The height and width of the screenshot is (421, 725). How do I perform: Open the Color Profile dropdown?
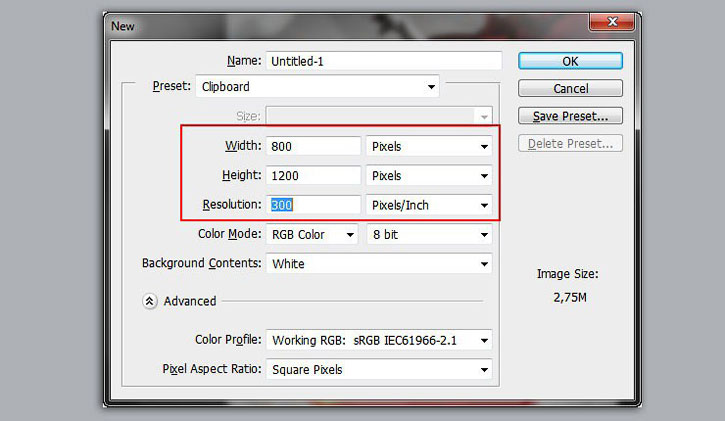[x=379, y=340]
